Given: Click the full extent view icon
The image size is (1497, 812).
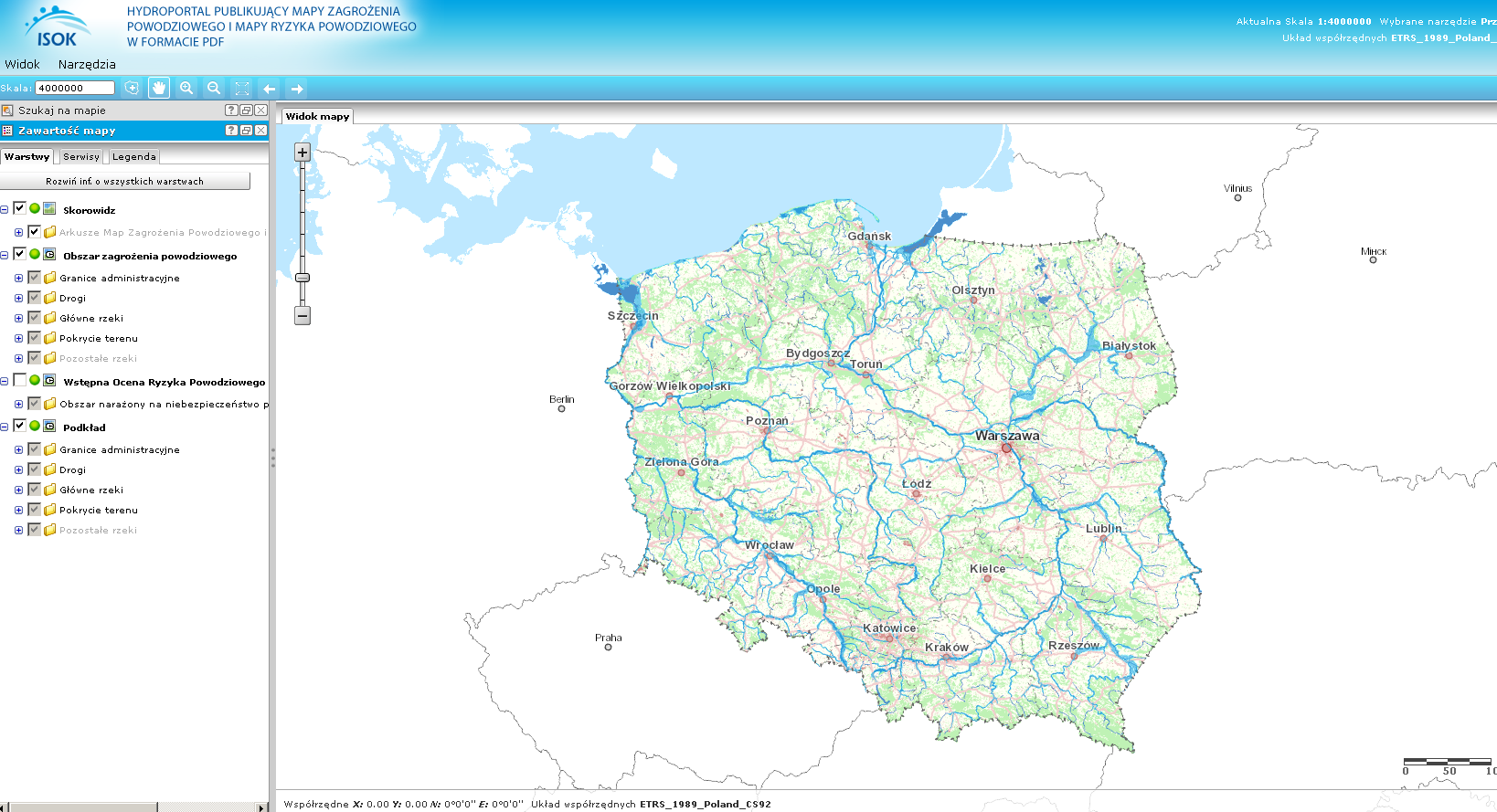Looking at the screenshot, I should 241,89.
